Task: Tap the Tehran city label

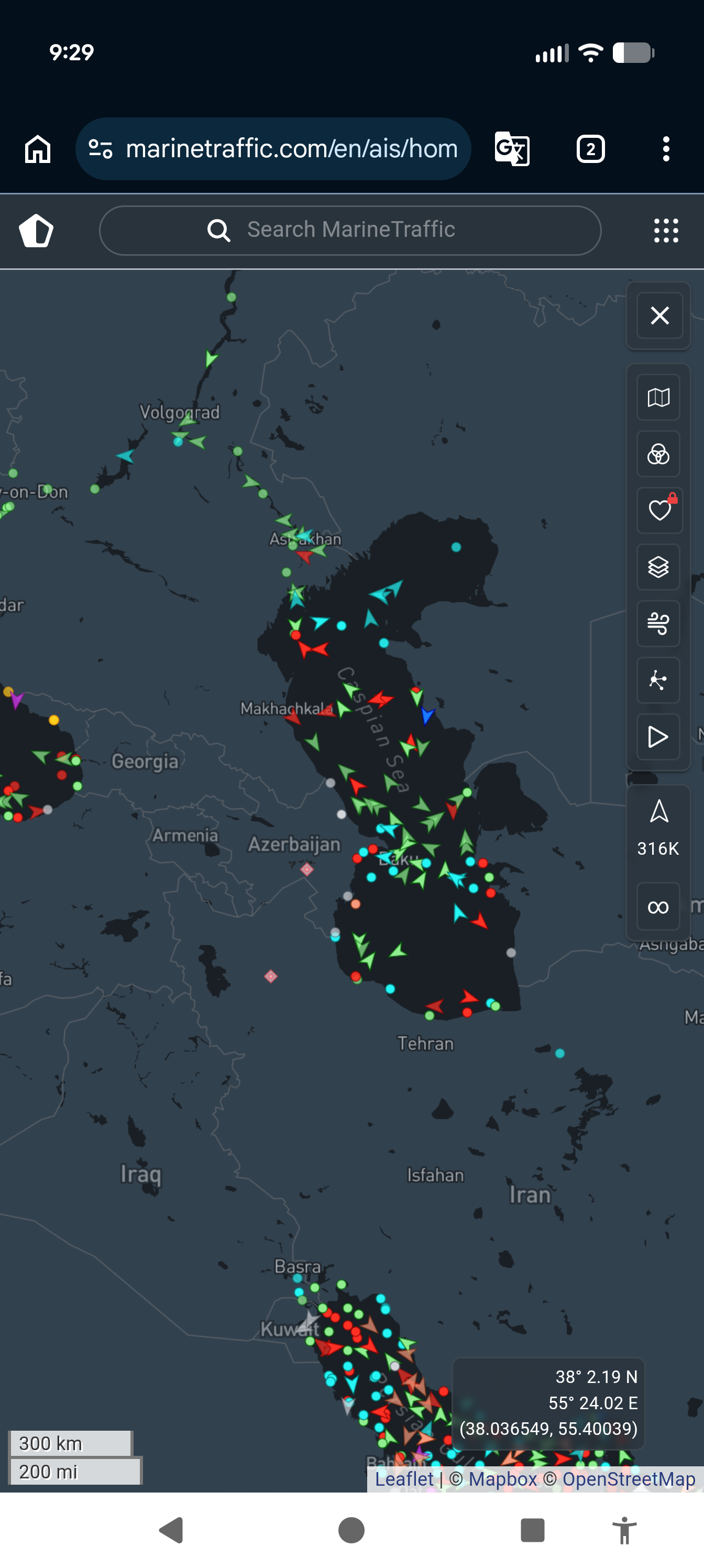Action: 425,1044
